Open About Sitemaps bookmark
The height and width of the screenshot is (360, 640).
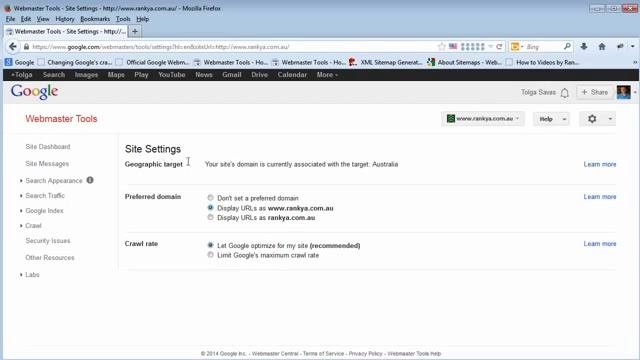465,62
